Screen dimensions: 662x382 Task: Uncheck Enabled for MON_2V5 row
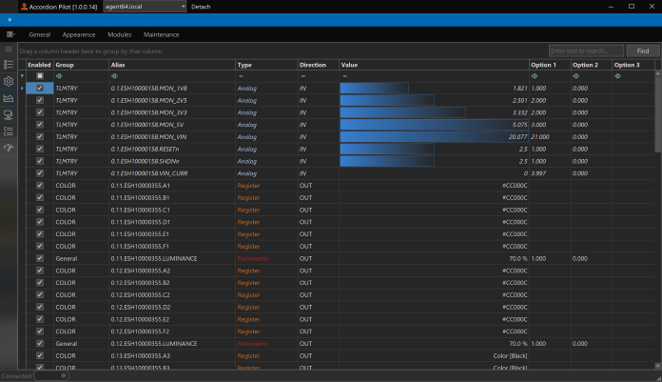coord(40,100)
